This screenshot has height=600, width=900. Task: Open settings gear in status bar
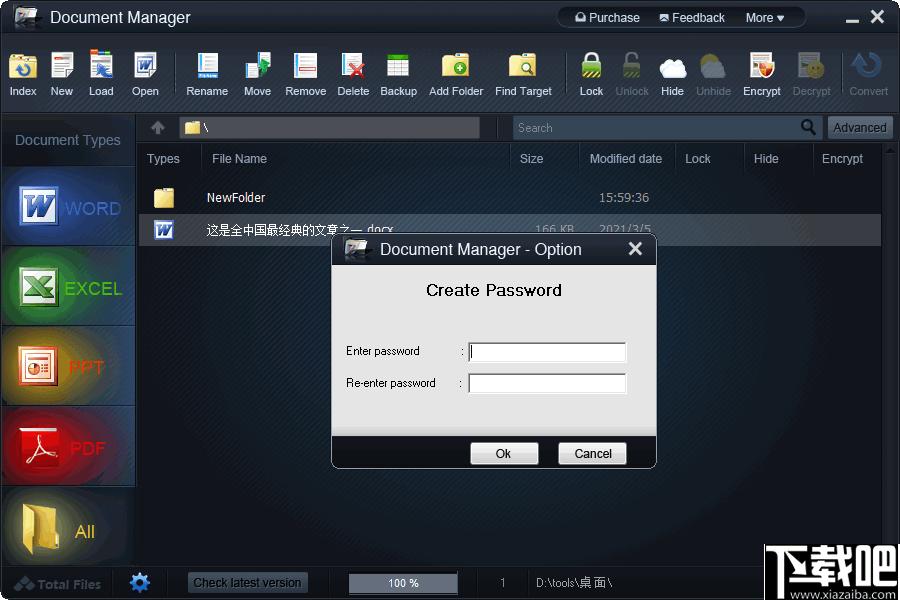tap(140, 582)
